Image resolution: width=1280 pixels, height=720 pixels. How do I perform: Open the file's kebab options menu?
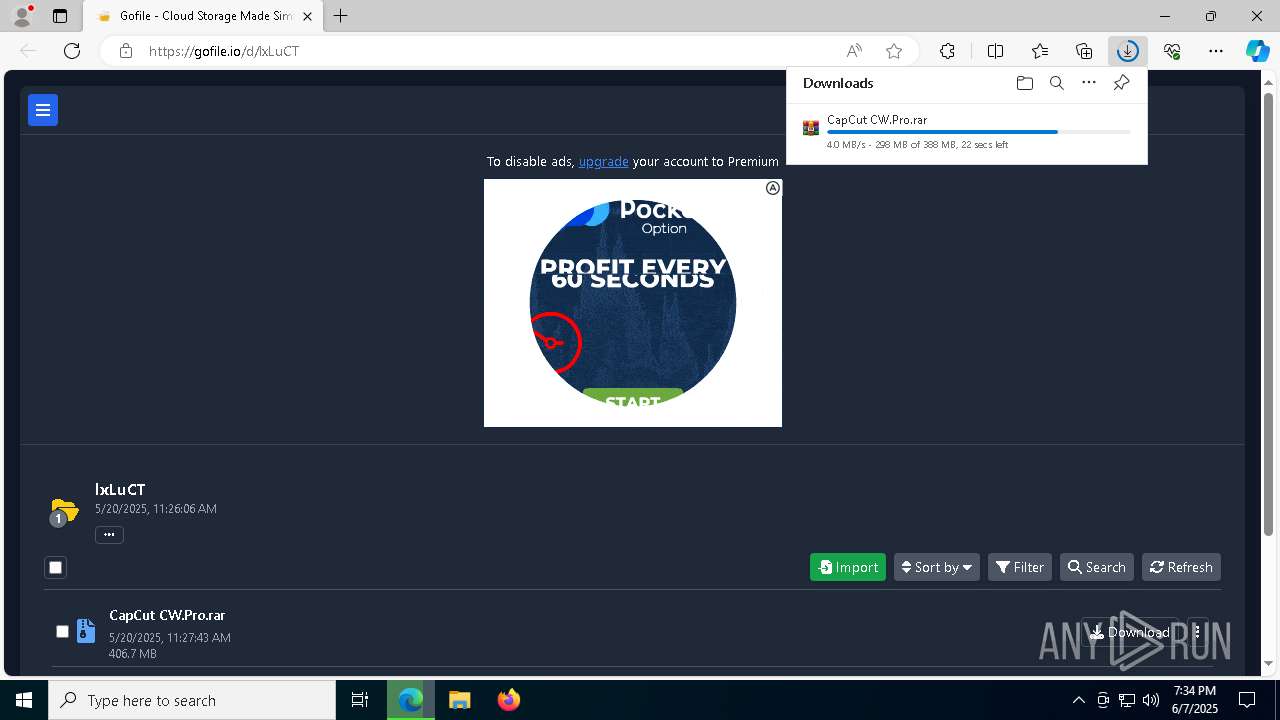coord(1197,632)
